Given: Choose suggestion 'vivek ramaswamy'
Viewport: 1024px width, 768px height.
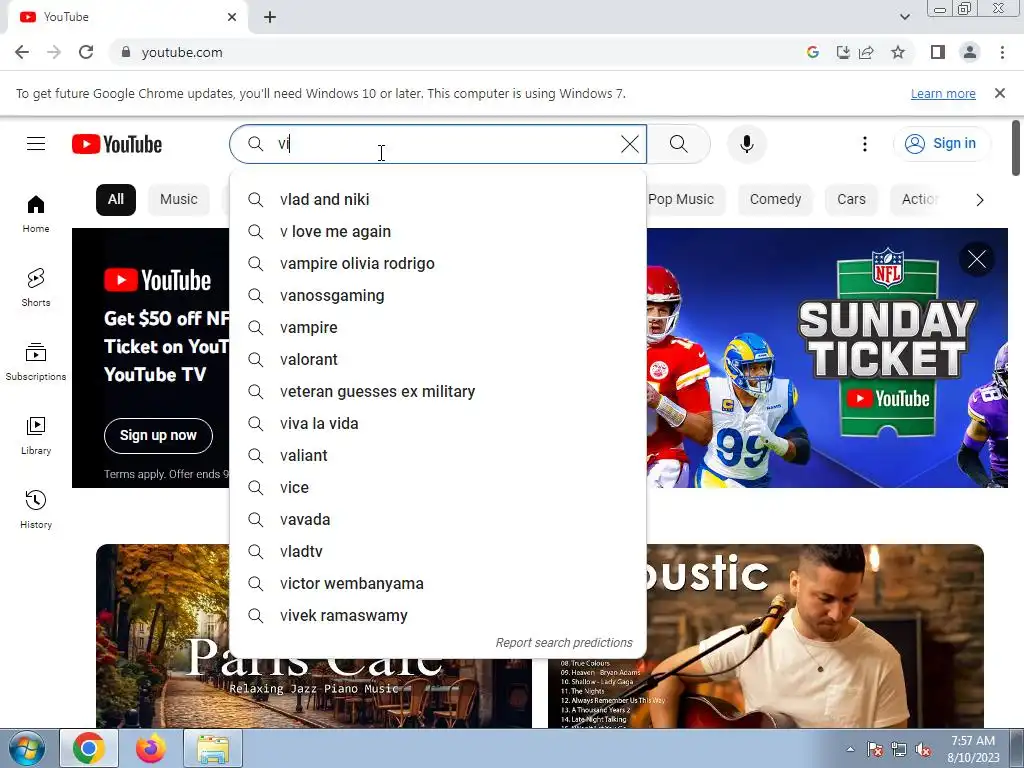Looking at the screenshot, I should click(x=438, y=615).
